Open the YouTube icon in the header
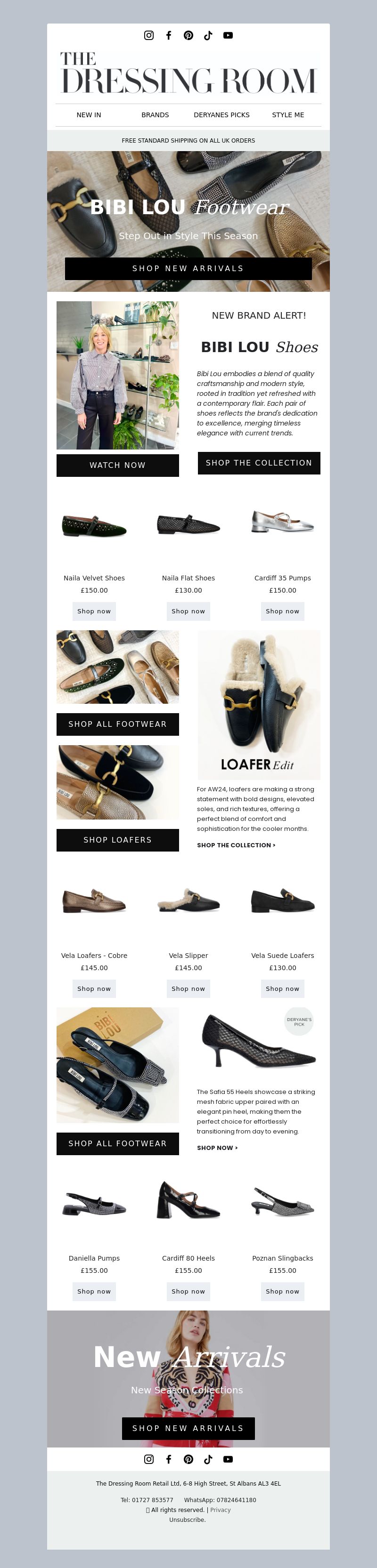Viewport: 377px width, 1568px height. [x=228, y=35]
